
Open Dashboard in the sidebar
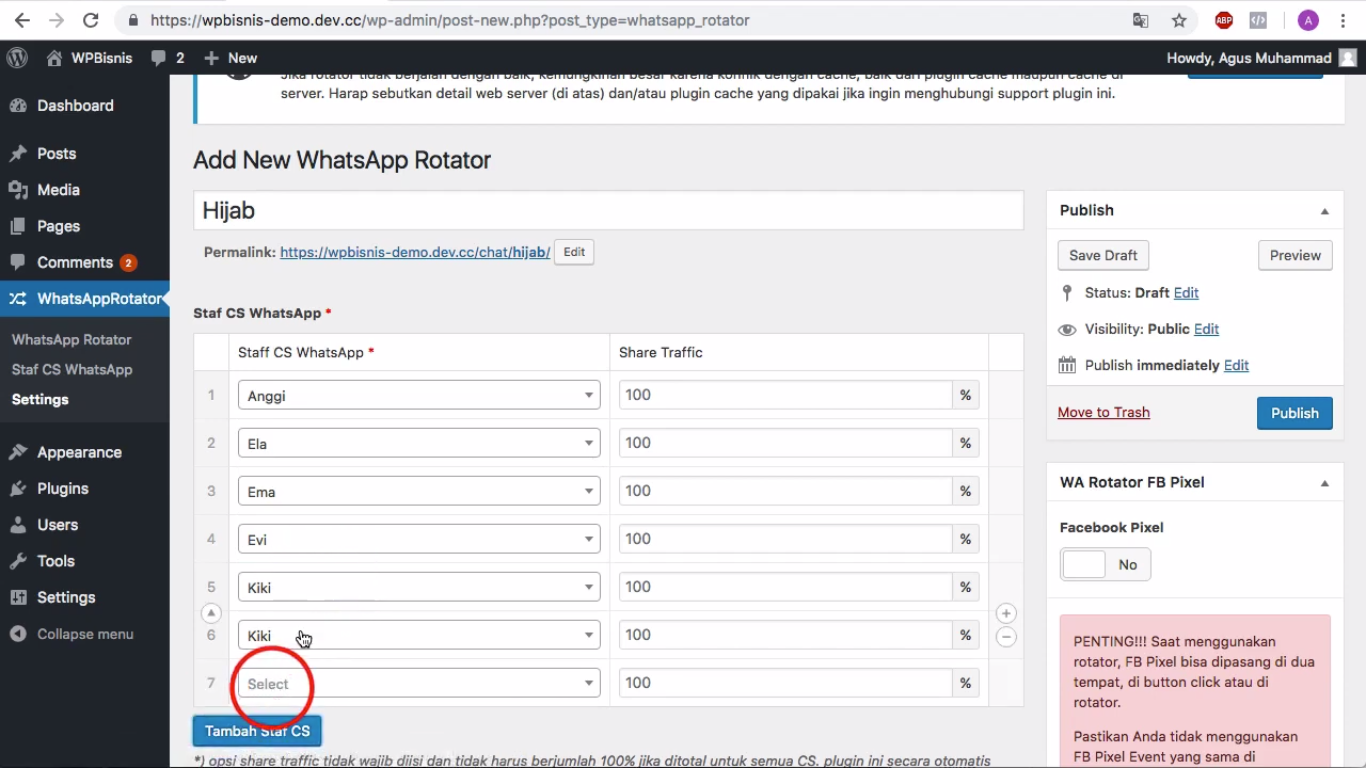(x=75, y=105)
